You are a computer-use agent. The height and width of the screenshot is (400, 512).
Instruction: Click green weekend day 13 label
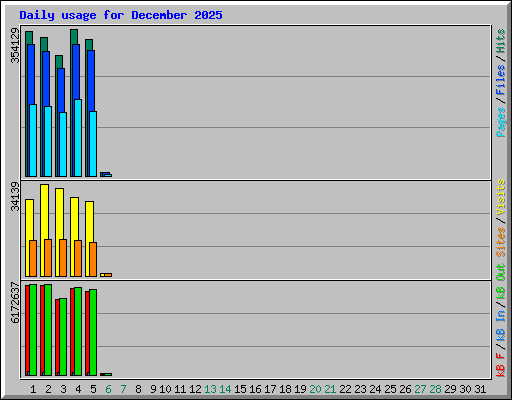tap(210, 389)
